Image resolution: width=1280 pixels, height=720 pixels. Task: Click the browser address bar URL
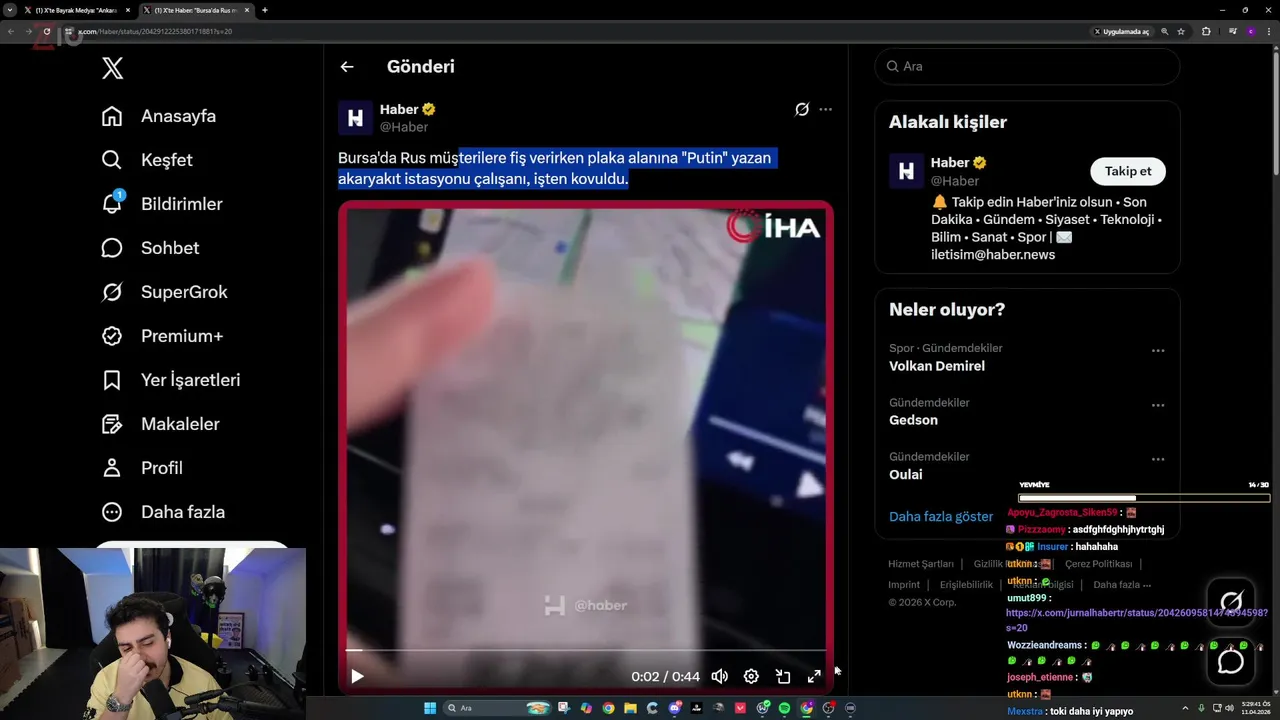click(x=155, y=31)
